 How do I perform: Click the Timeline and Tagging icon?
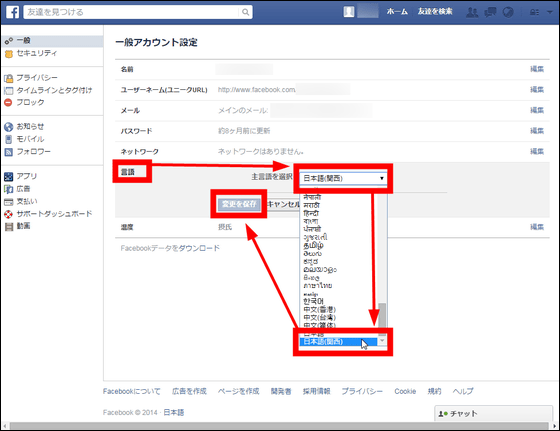(x=9, y=91)
